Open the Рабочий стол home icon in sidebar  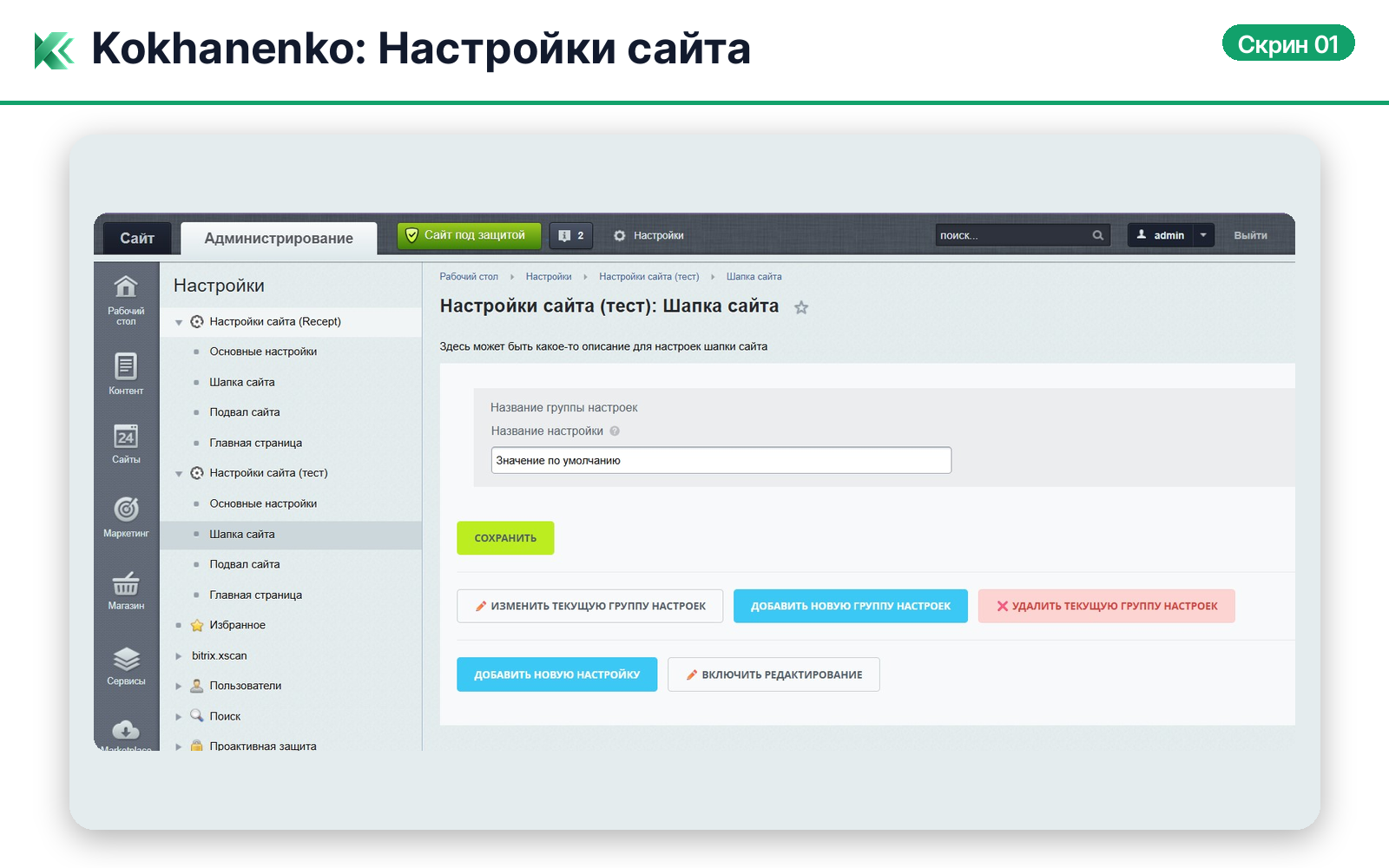pyautogui.click(x=126, y=287)
